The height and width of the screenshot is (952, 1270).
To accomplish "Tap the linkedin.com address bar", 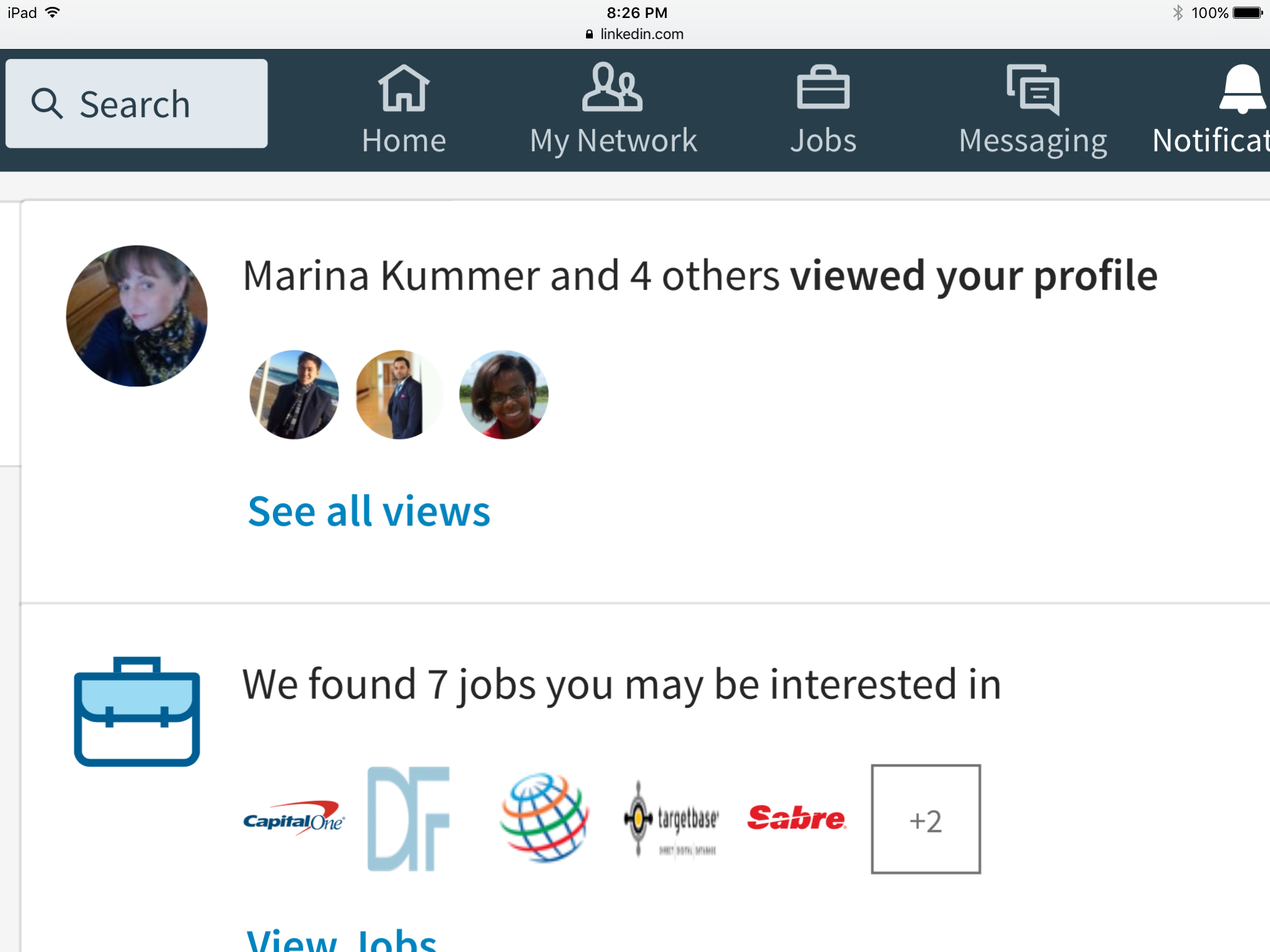I will tap(635, 34).
